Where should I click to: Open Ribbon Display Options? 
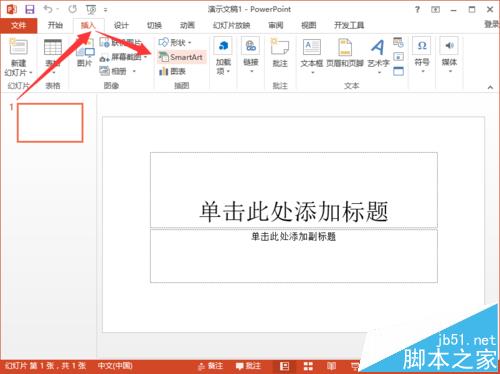(435, 10)
